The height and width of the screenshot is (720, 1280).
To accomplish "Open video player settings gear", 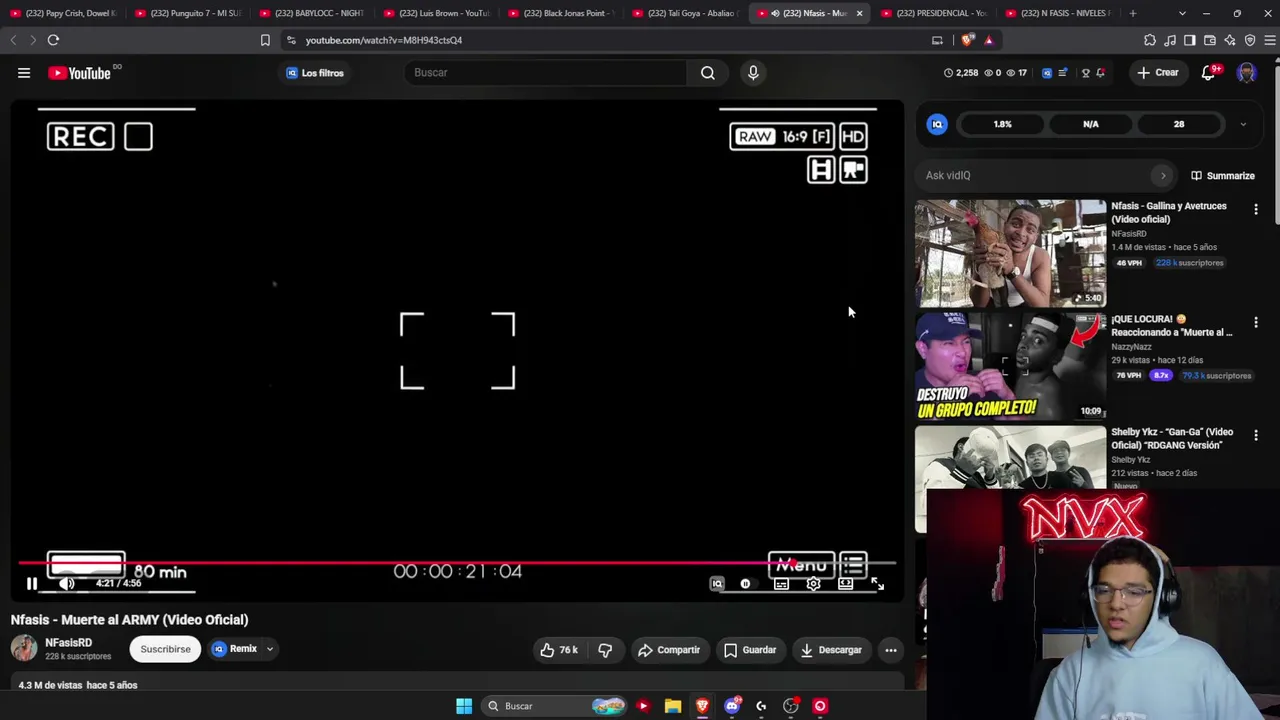I will [x=813, y=584].
